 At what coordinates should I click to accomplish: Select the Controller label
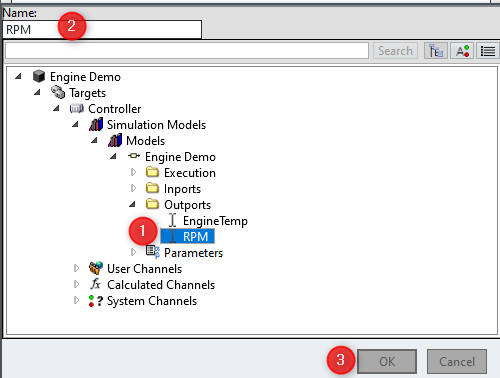pyautogui.click(x=115, y=109)
